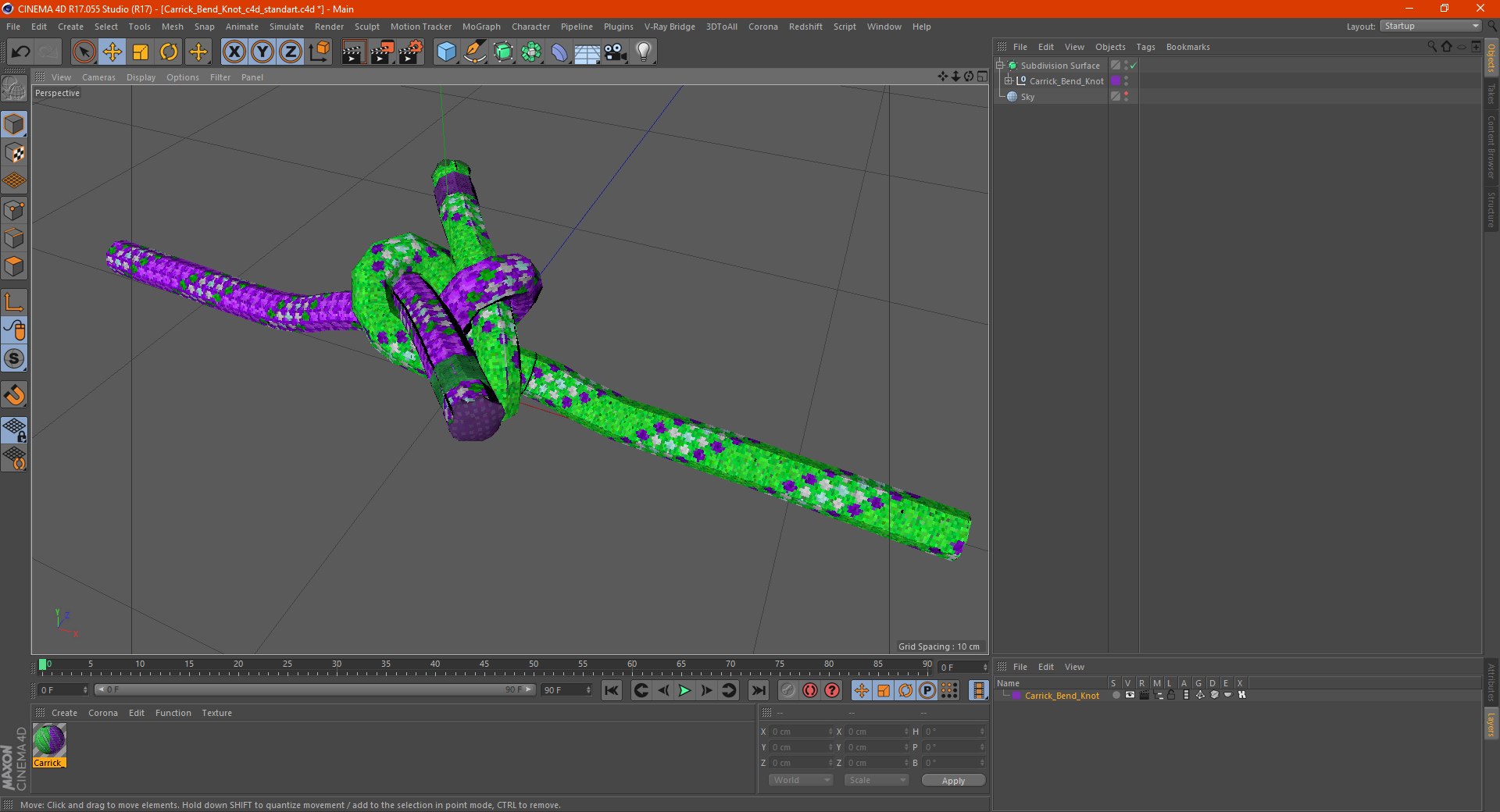1500x812 pixels.
Task: Click Make Editable in the left toolbar
Action: tap(15, 90)
